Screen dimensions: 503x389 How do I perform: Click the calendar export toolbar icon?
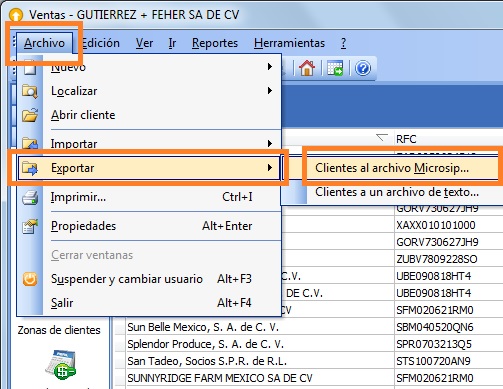pyautogui.click(x=335, y=68)
